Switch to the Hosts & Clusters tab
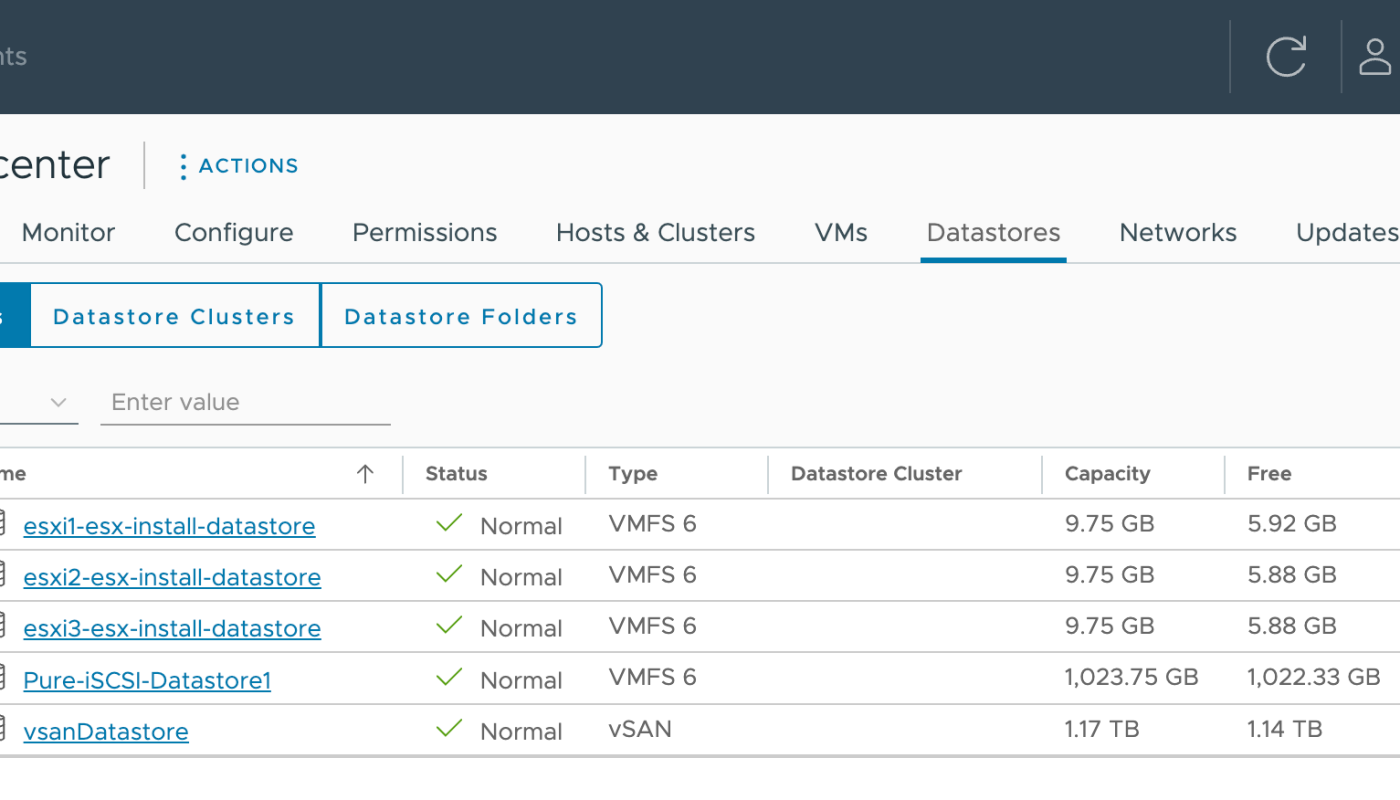 point(655,233)
